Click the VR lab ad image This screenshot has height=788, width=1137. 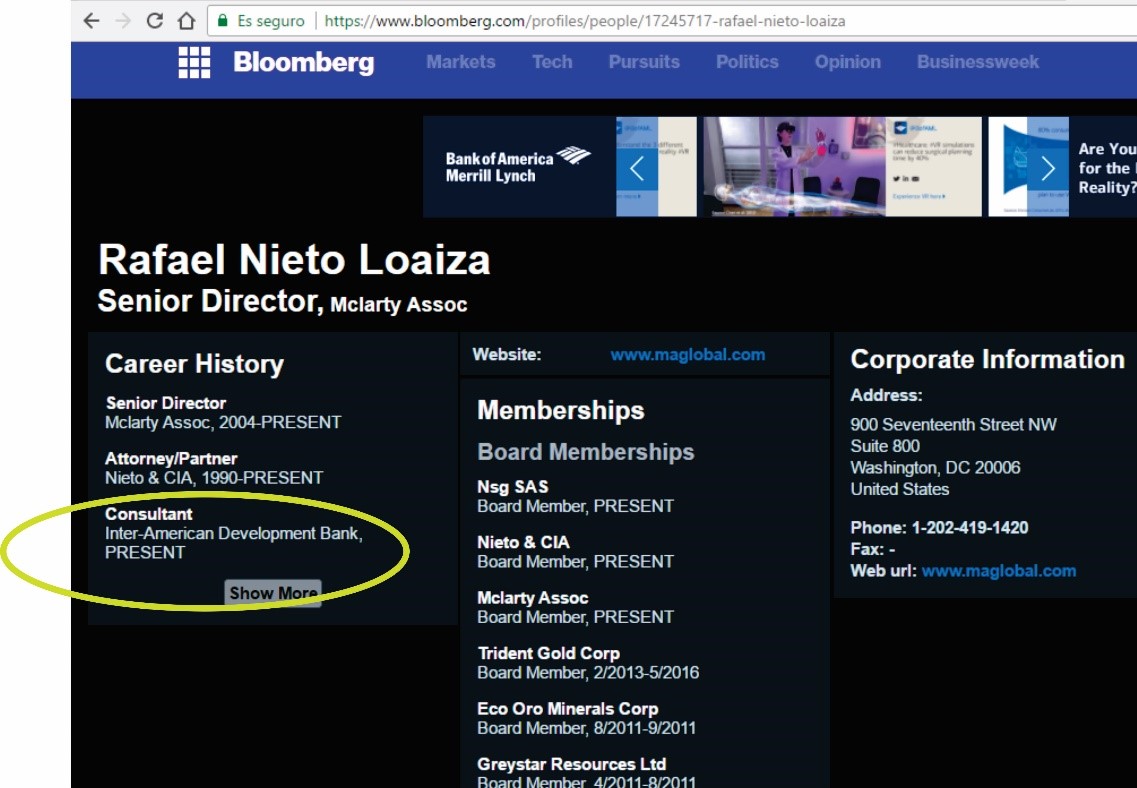[x=795, y=167]
